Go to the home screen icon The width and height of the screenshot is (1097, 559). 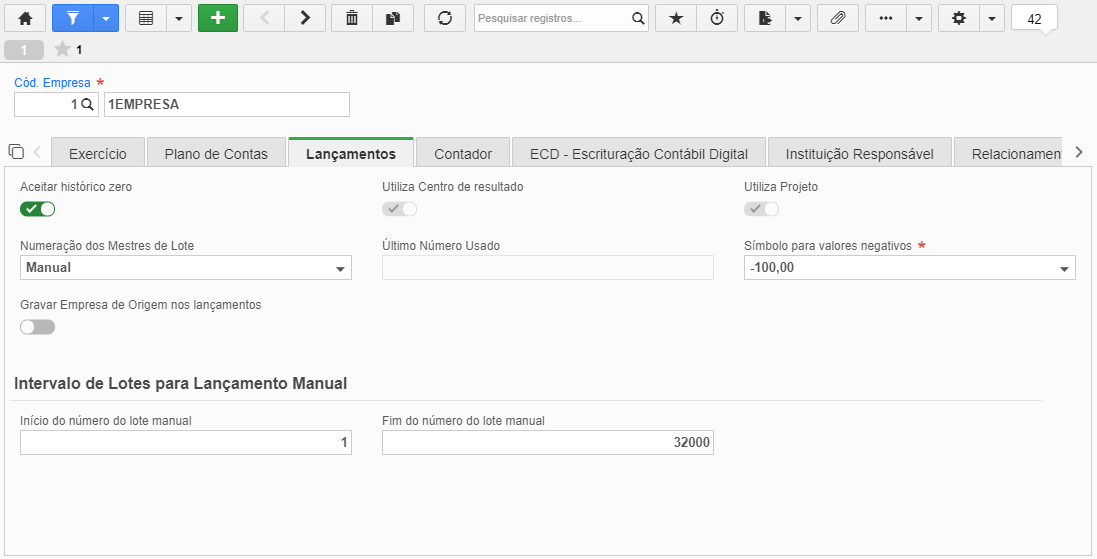(x=25, y=18)
